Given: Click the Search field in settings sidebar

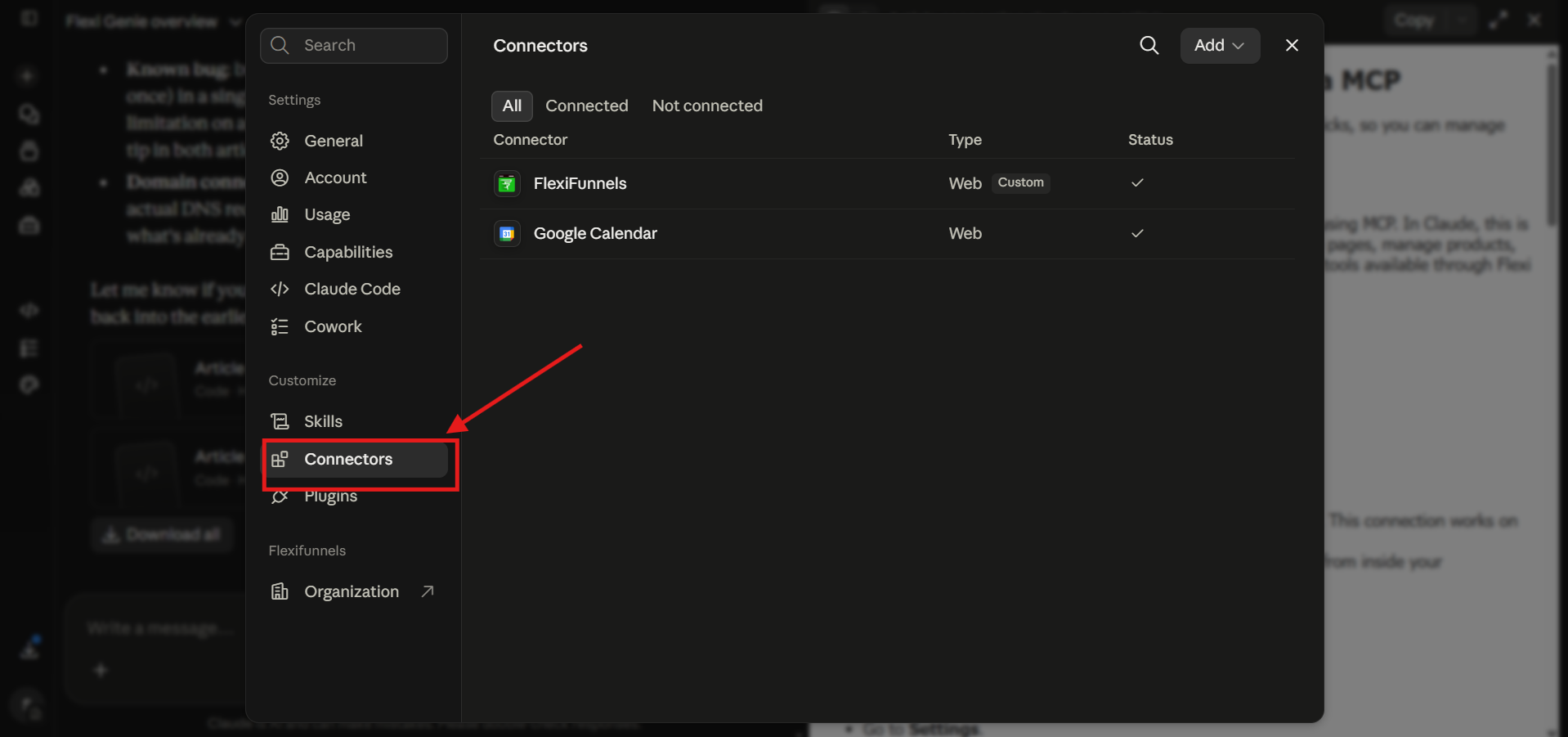Looking at the screenshot, I should click(x=353, y=45).
